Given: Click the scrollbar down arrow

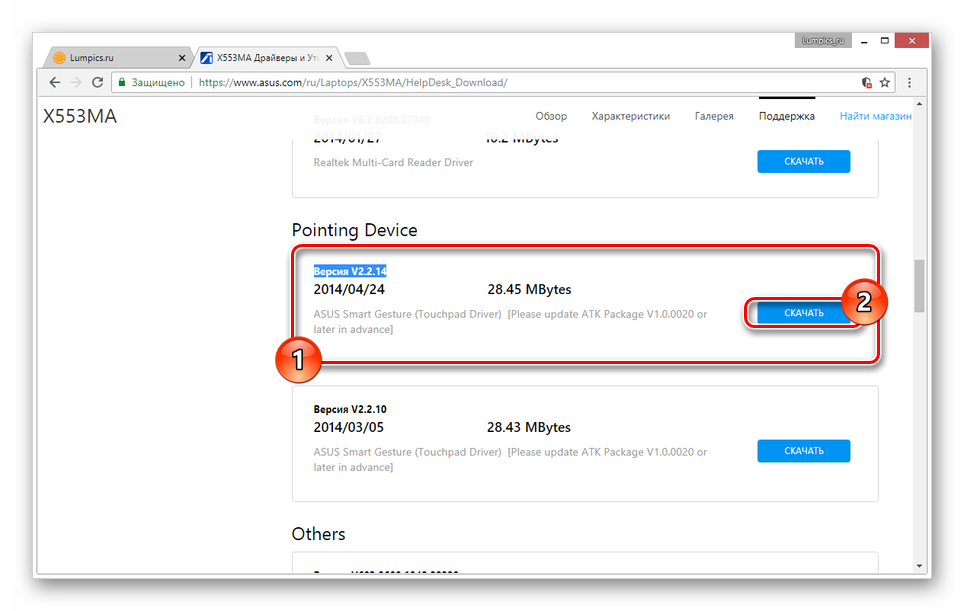Looking at the screenshot, I should tap(919, 566).
